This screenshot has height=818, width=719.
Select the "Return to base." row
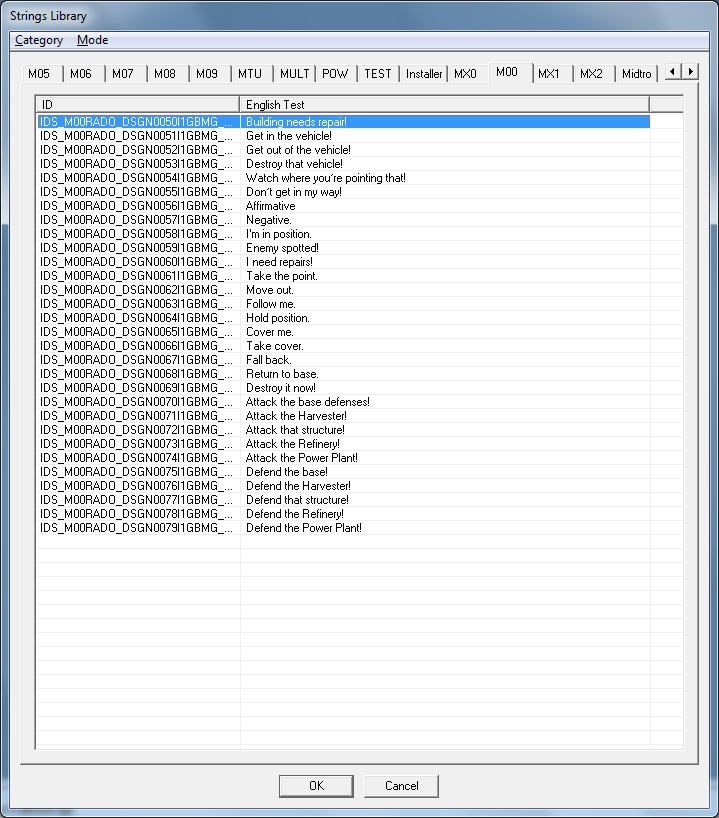click(x=282, y=374)
